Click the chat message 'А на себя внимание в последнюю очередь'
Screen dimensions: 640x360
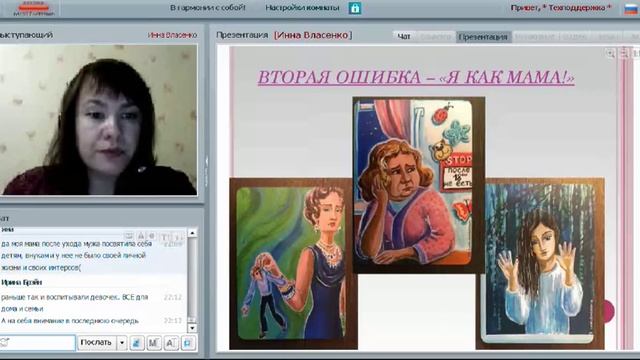[x=70, y=321]
